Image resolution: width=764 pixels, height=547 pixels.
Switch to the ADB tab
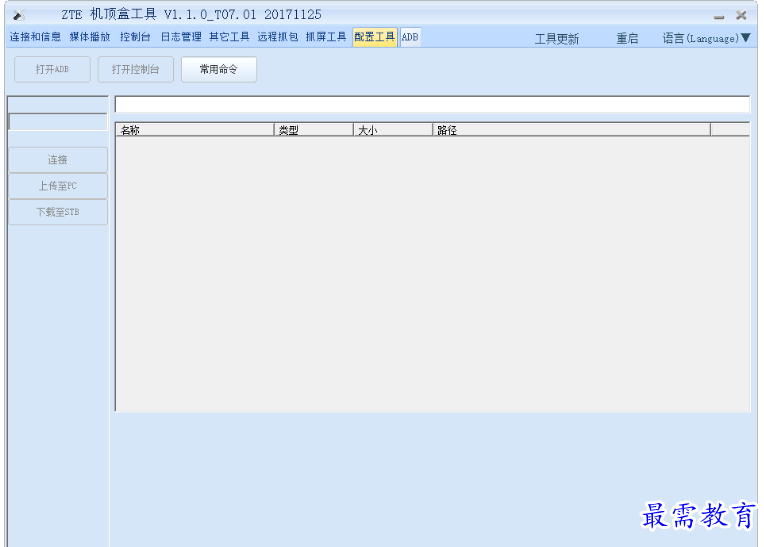(410, 37)
